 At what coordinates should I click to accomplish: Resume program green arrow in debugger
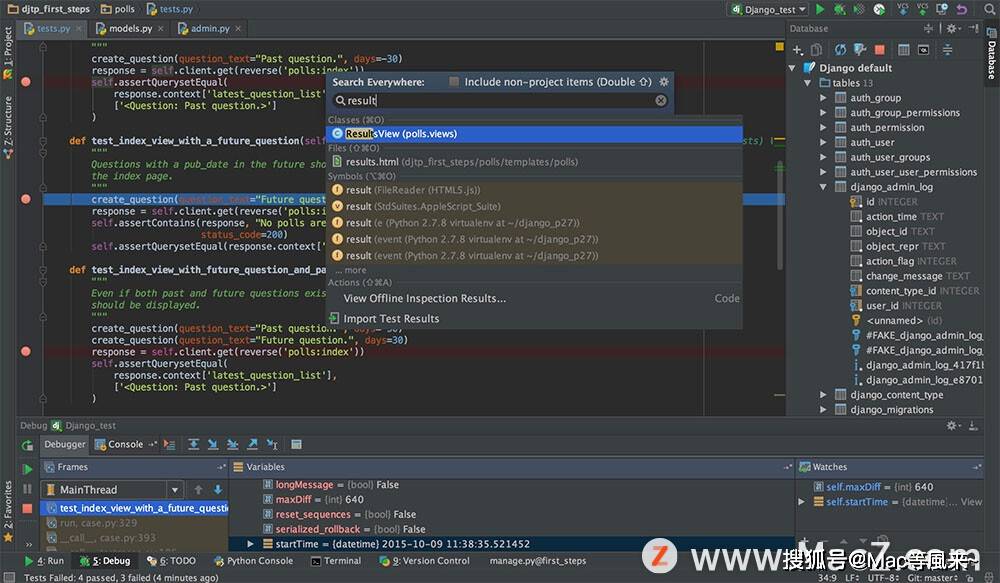click(x=27, y=469)
